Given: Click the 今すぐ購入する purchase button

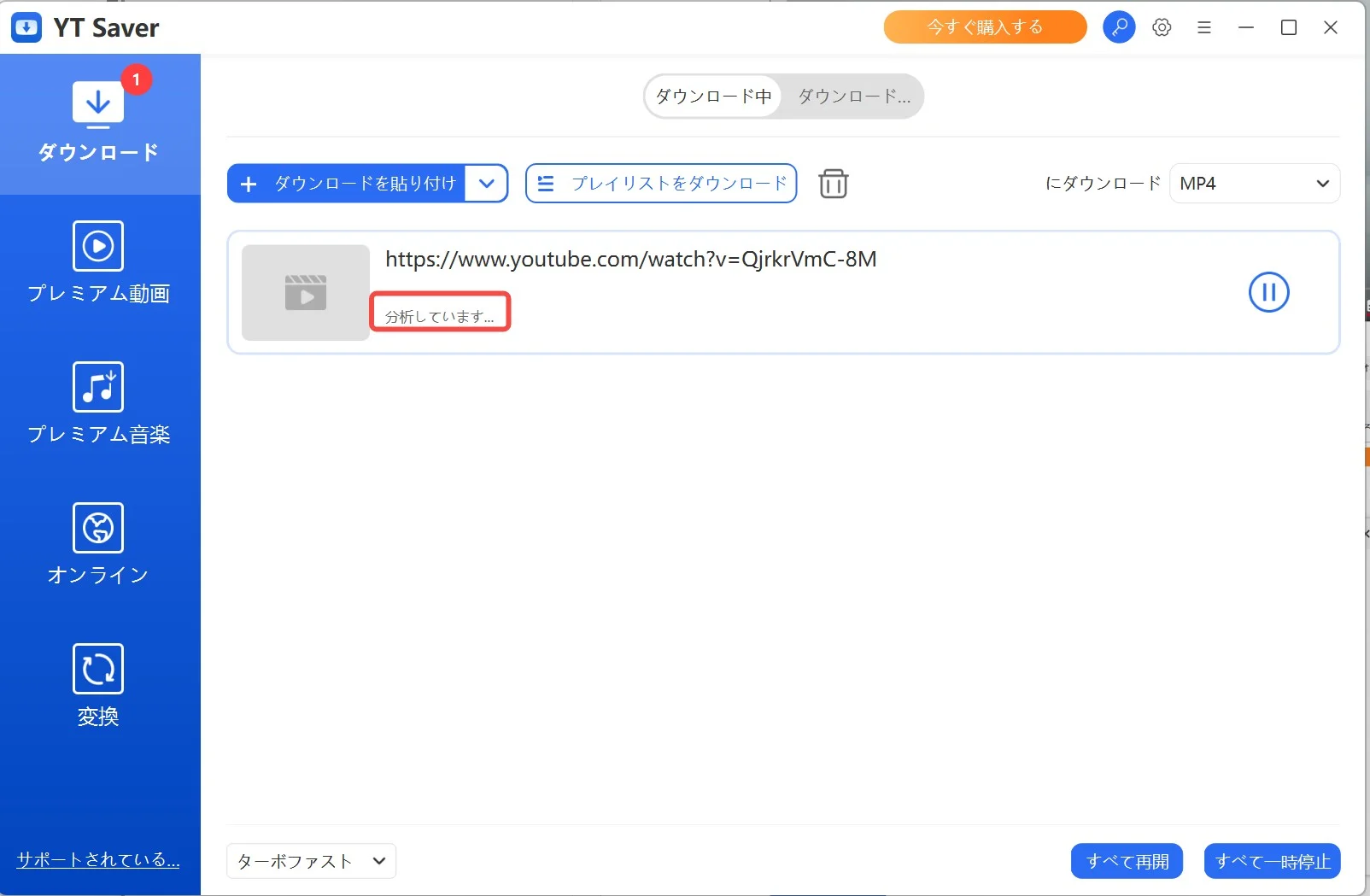Looking at the screenshot, I should point(985,27).
